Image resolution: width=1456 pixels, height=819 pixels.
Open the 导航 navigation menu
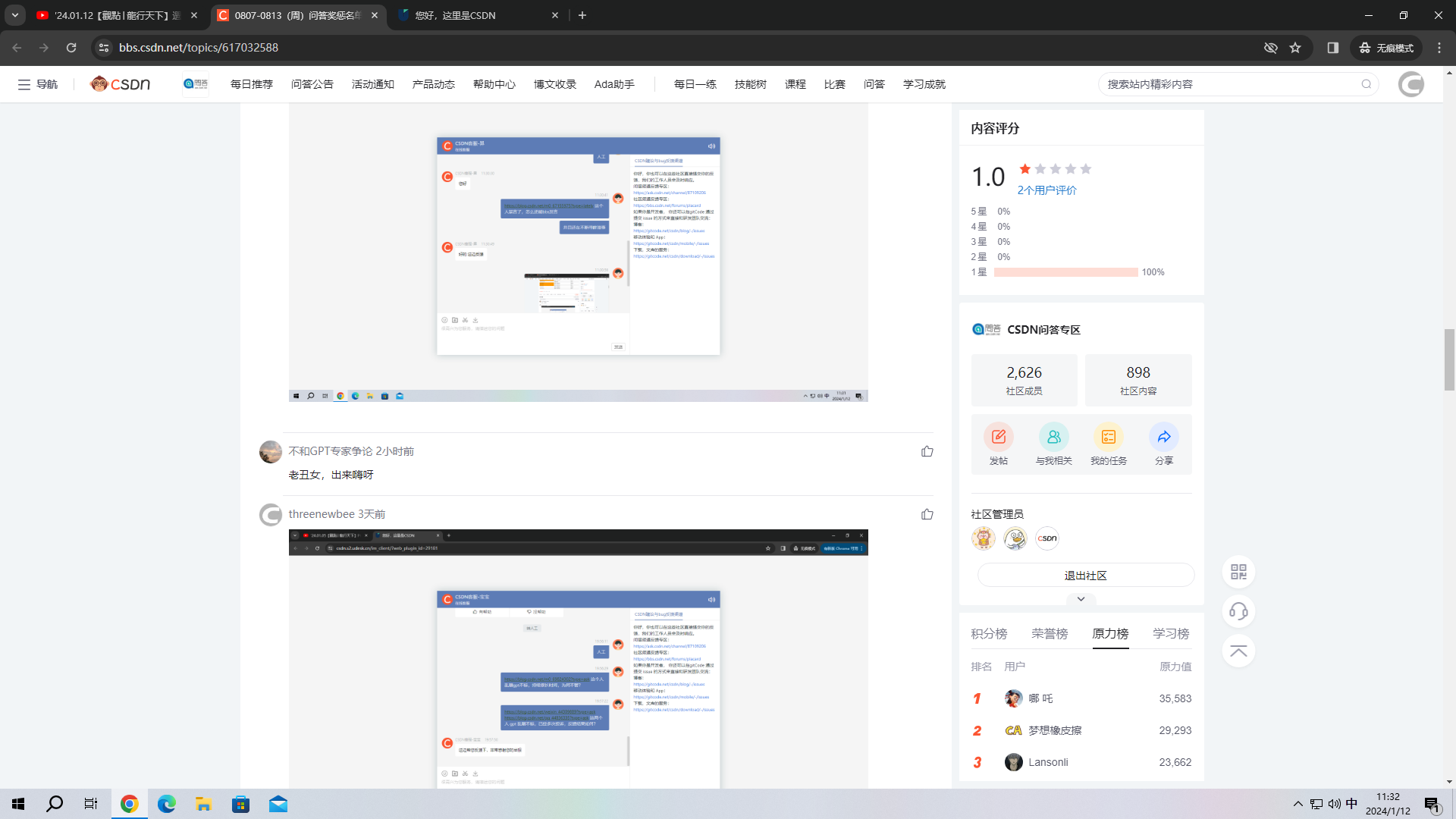38,84
